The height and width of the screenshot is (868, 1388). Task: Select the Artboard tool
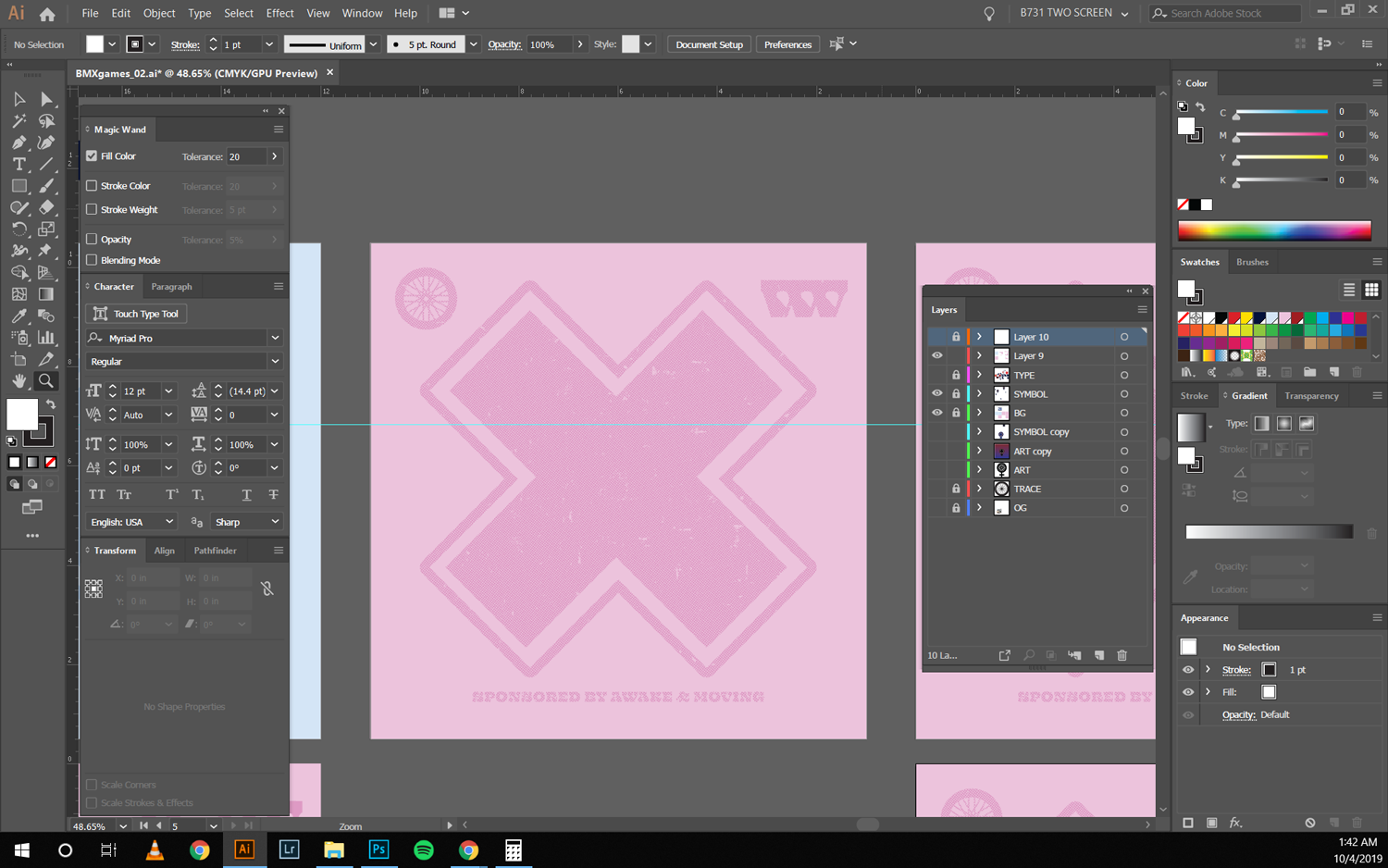pos(19,359)
